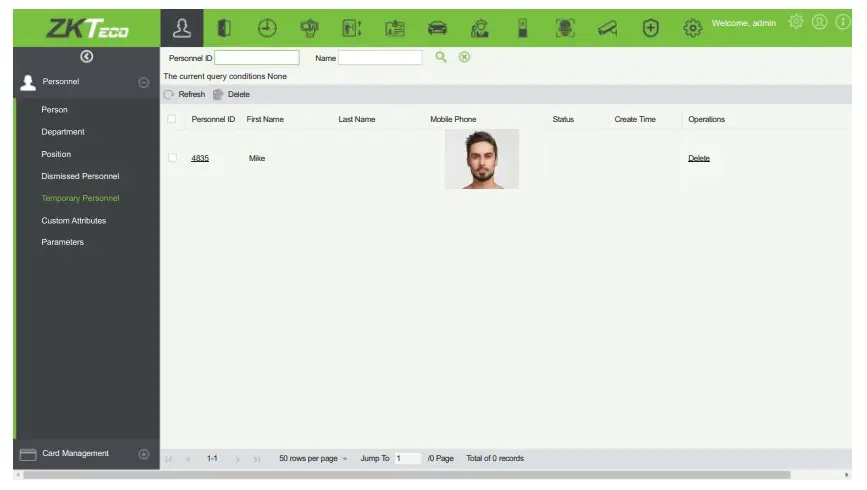867x490 pixels.
Task: Open the Entrance control turnstile icon
Action: click(x=523, y=28)
